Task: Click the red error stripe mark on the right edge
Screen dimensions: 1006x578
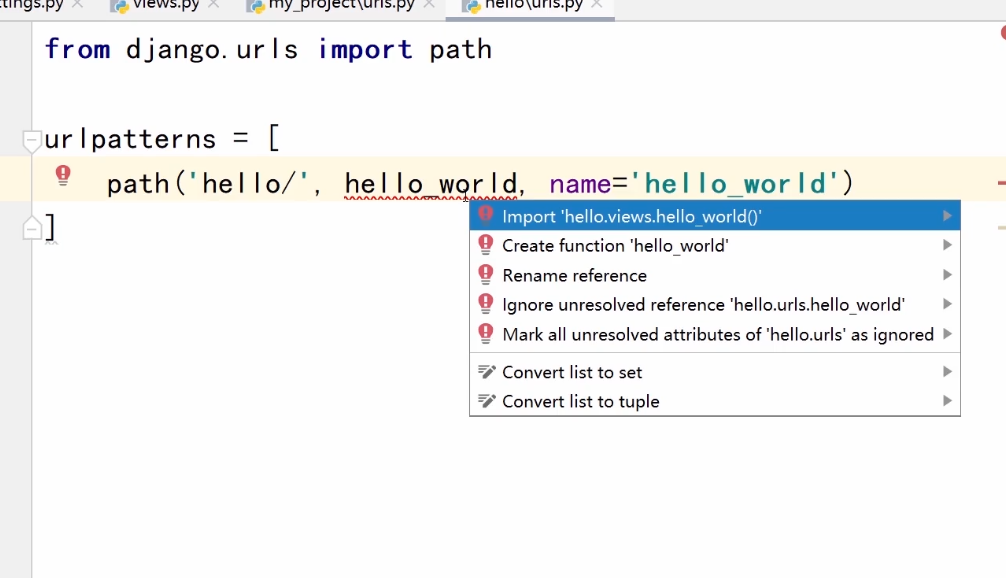Action: [x=1002, y=183]
